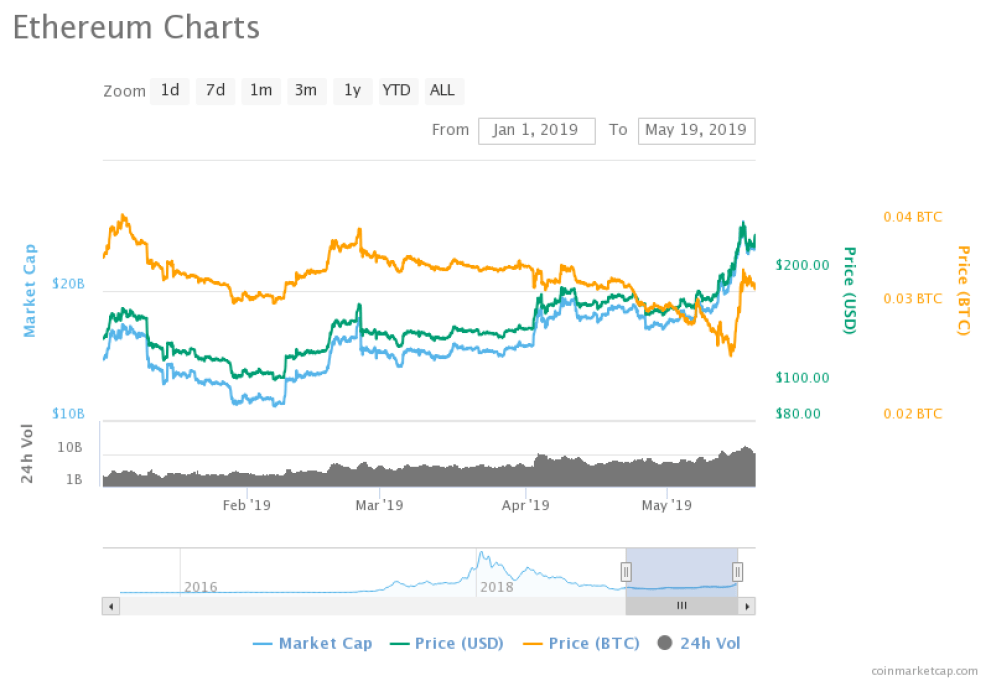This screenshot has width=990, height=681.
Task: Click the Mar '19 axis label
Action: (379, 506)
